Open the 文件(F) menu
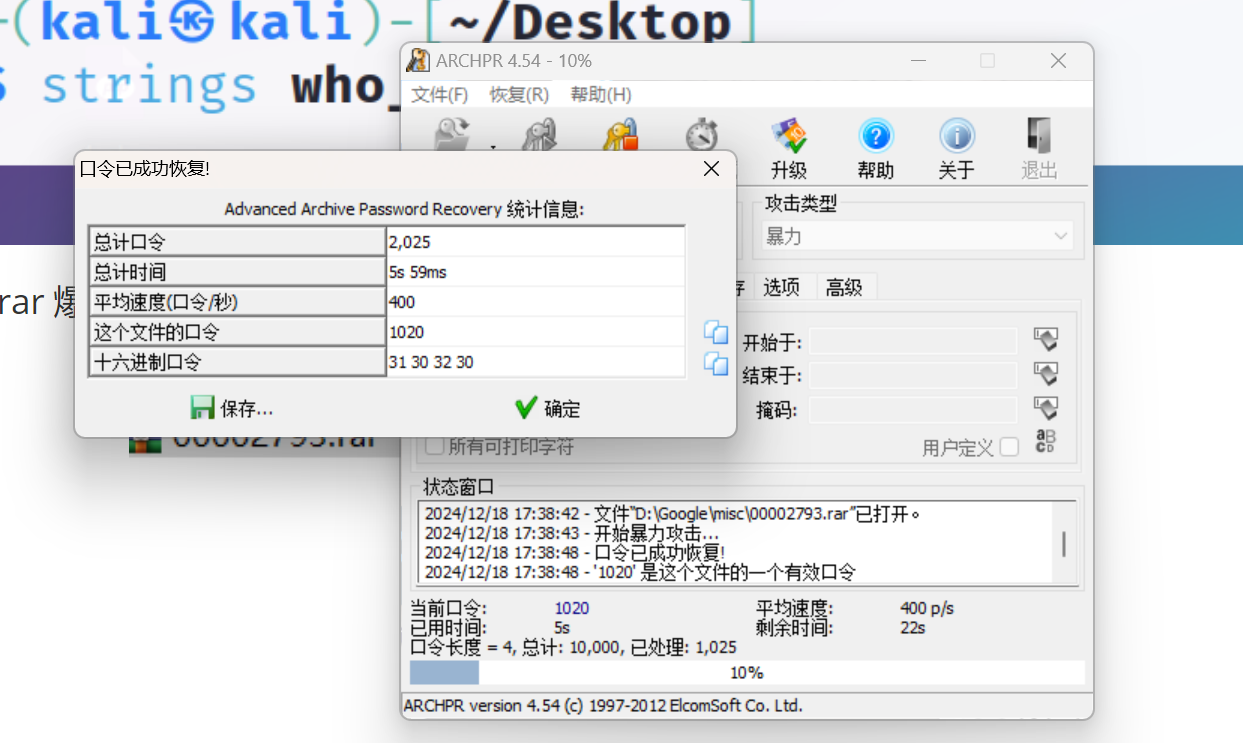This screenshot has width=1243, height=743. (x=440, y=95)
